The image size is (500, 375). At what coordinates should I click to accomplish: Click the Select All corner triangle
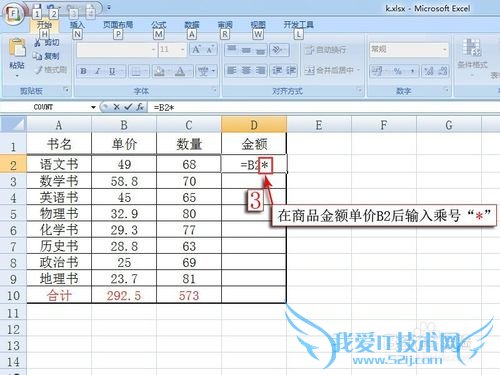13,125
